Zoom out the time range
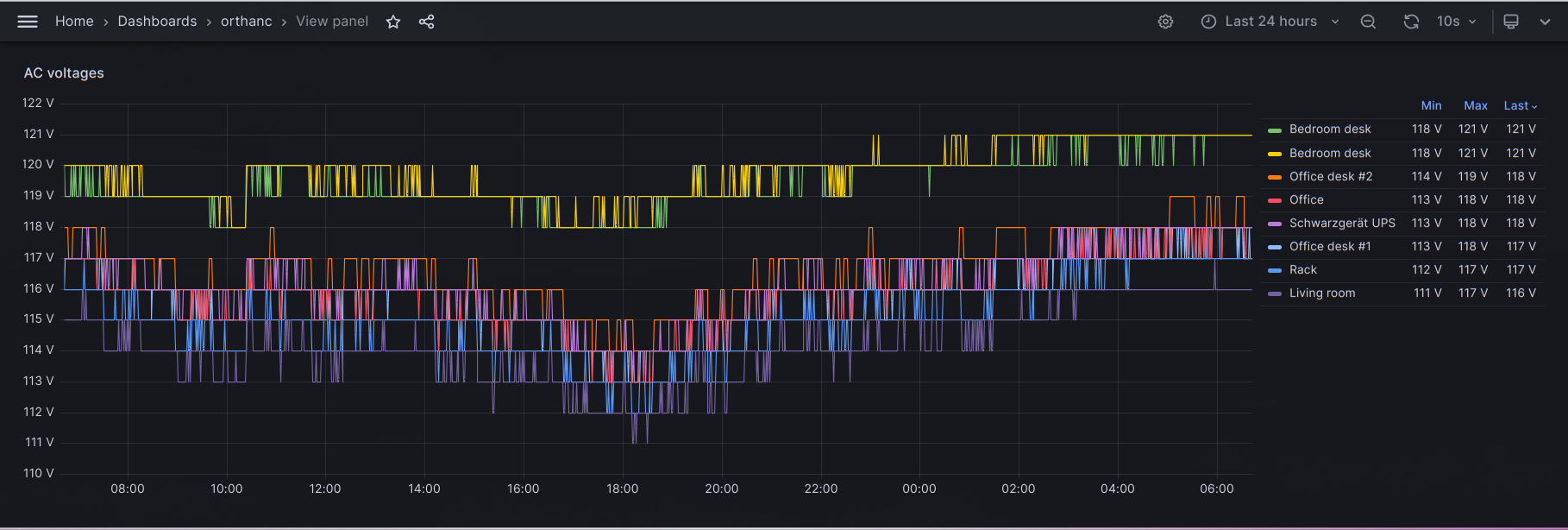Image resolution: width=1568 pixels, height=530 pixels. [x=1368, y=22]
